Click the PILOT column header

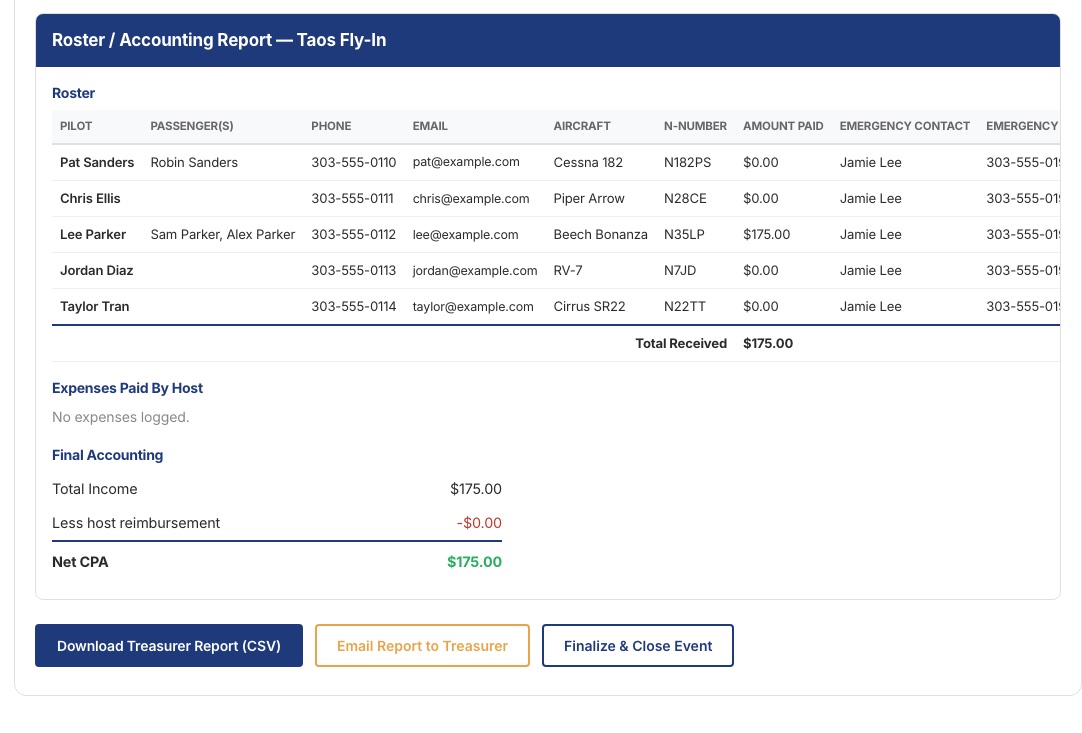pos(76,126)
